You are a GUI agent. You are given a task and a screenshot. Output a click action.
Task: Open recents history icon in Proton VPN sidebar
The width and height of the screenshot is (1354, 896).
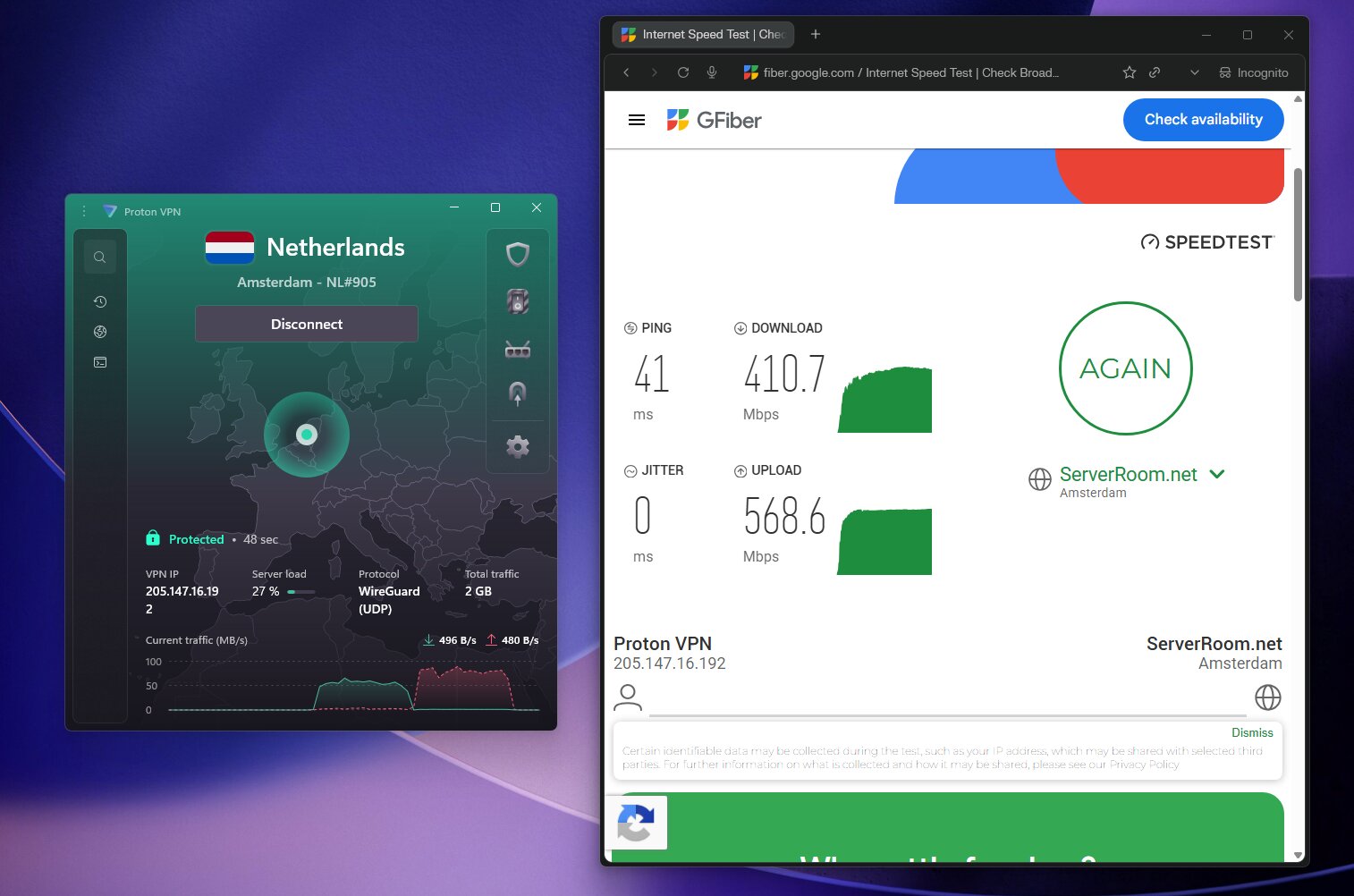(x=100, y=302)
